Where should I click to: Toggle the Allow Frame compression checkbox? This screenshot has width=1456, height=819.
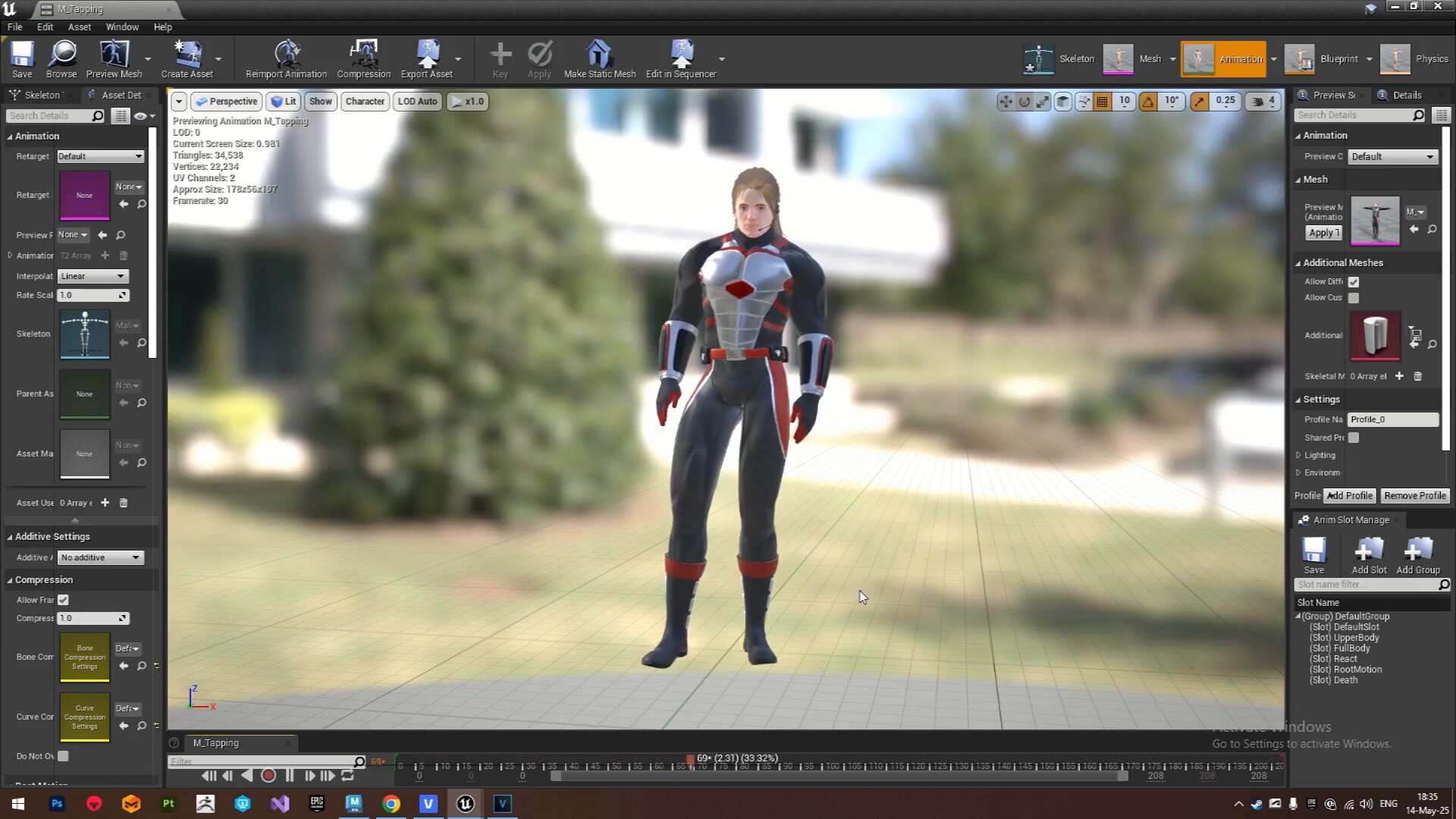pyautogui.click(x=63, y=599)
